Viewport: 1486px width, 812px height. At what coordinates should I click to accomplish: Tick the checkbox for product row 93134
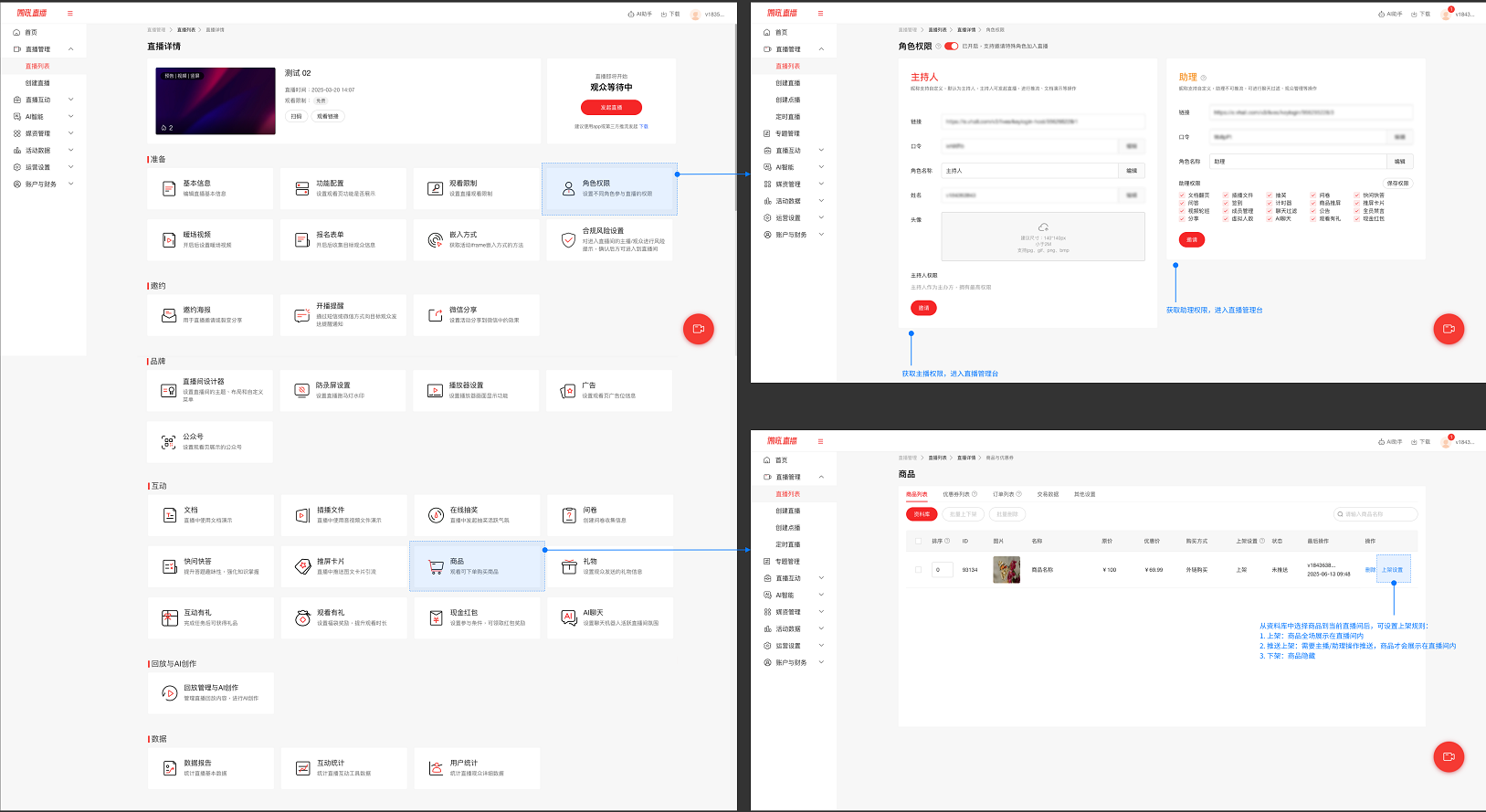pos(918,569)
